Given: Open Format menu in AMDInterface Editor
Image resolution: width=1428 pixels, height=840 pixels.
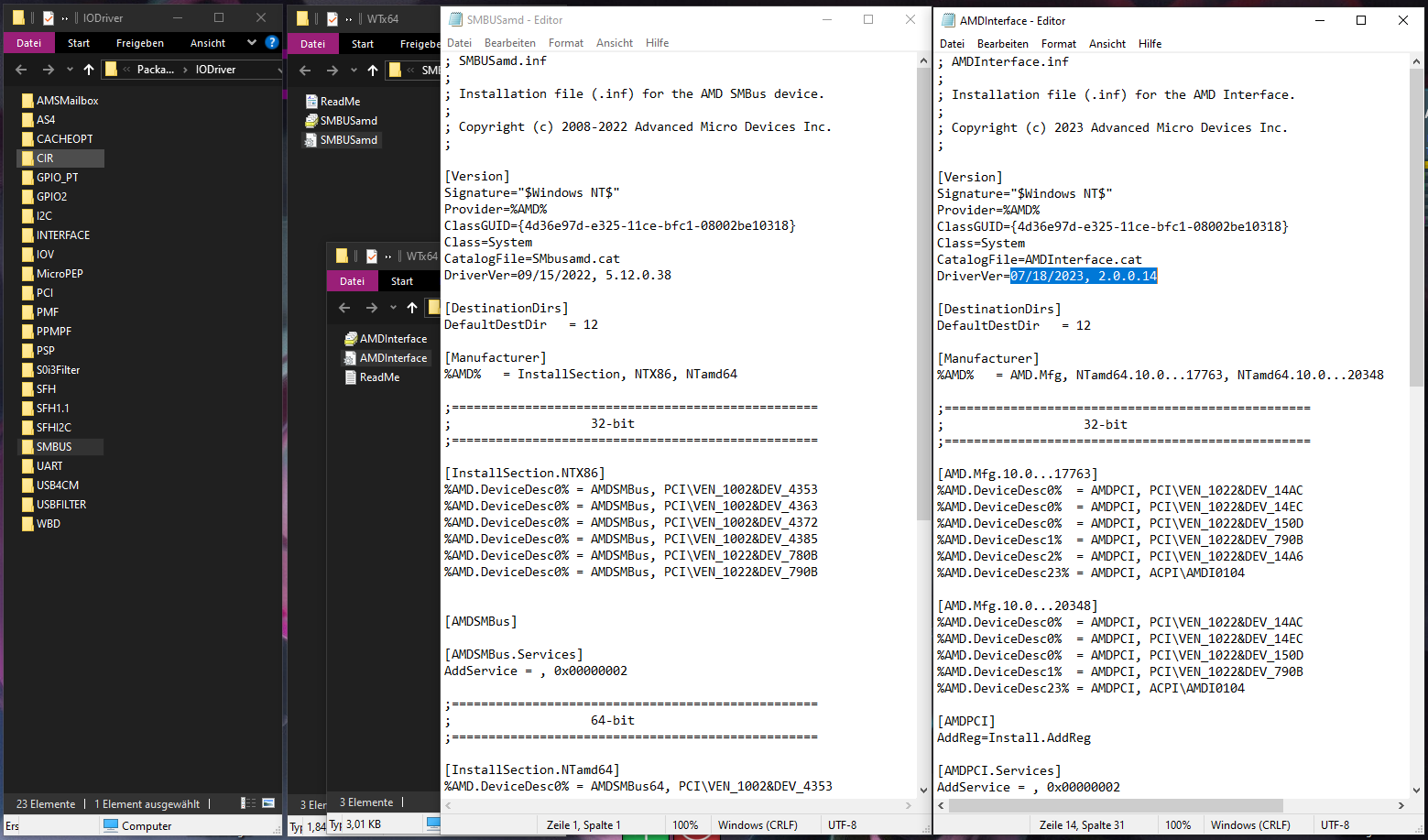Looking at the screenshot, I should pyautogui.click(x=1059, y=44).
